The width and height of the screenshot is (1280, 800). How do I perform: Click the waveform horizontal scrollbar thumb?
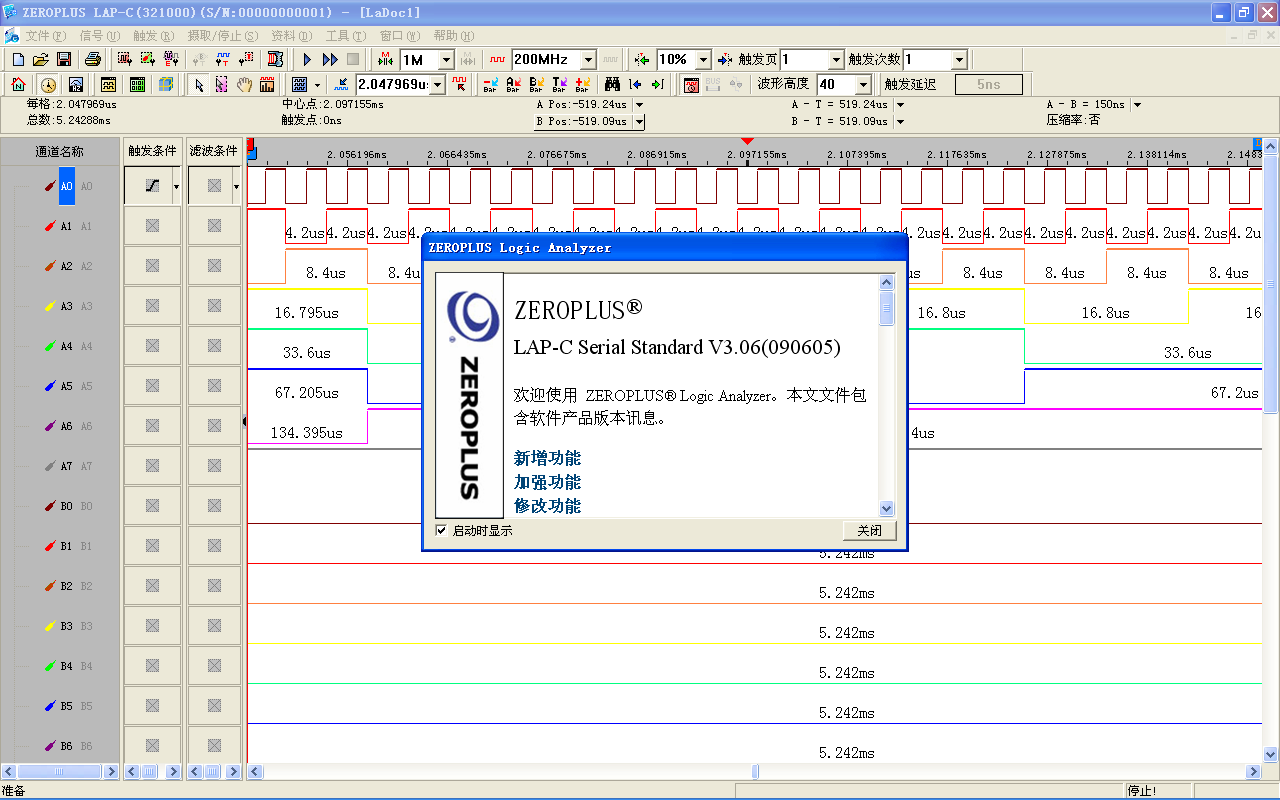756,772
